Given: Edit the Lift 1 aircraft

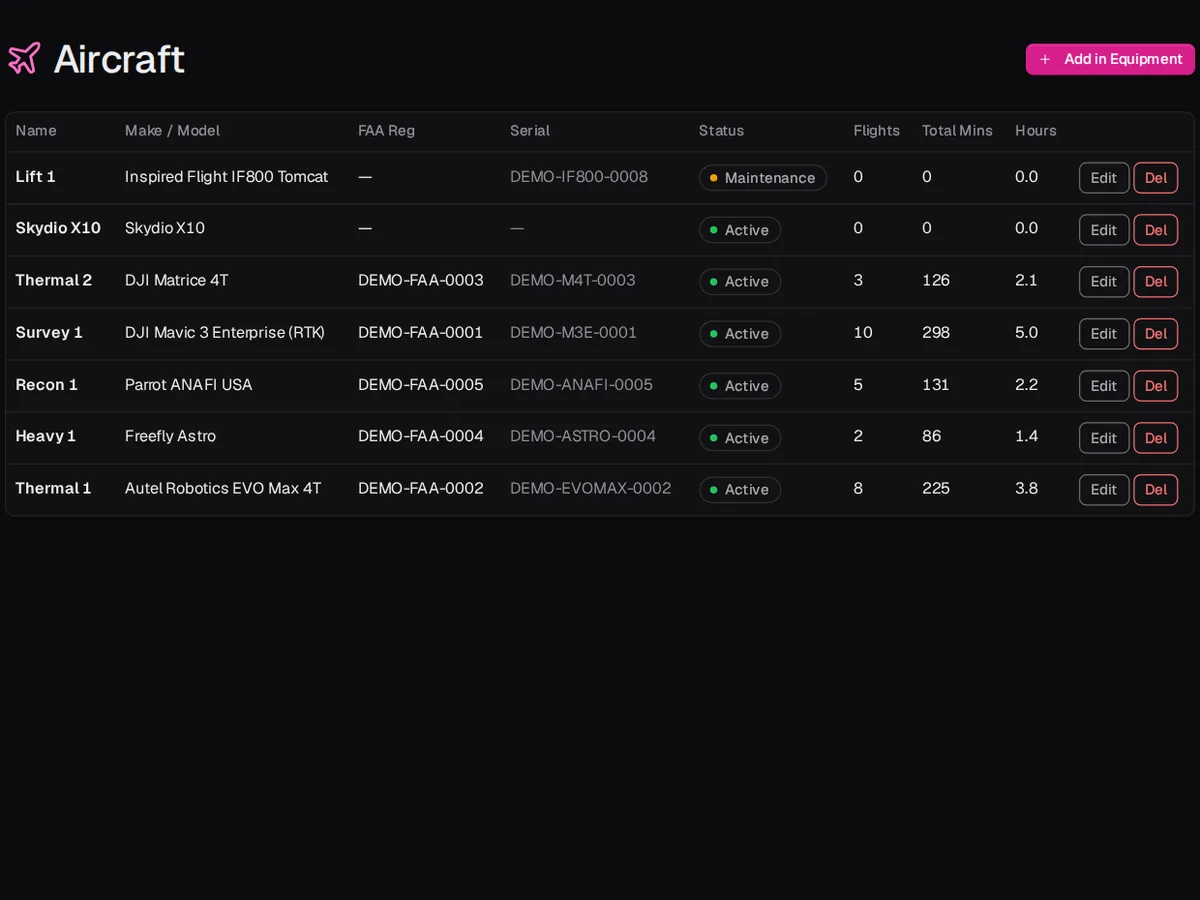Looking at the screenshot, I should 1104,178.
